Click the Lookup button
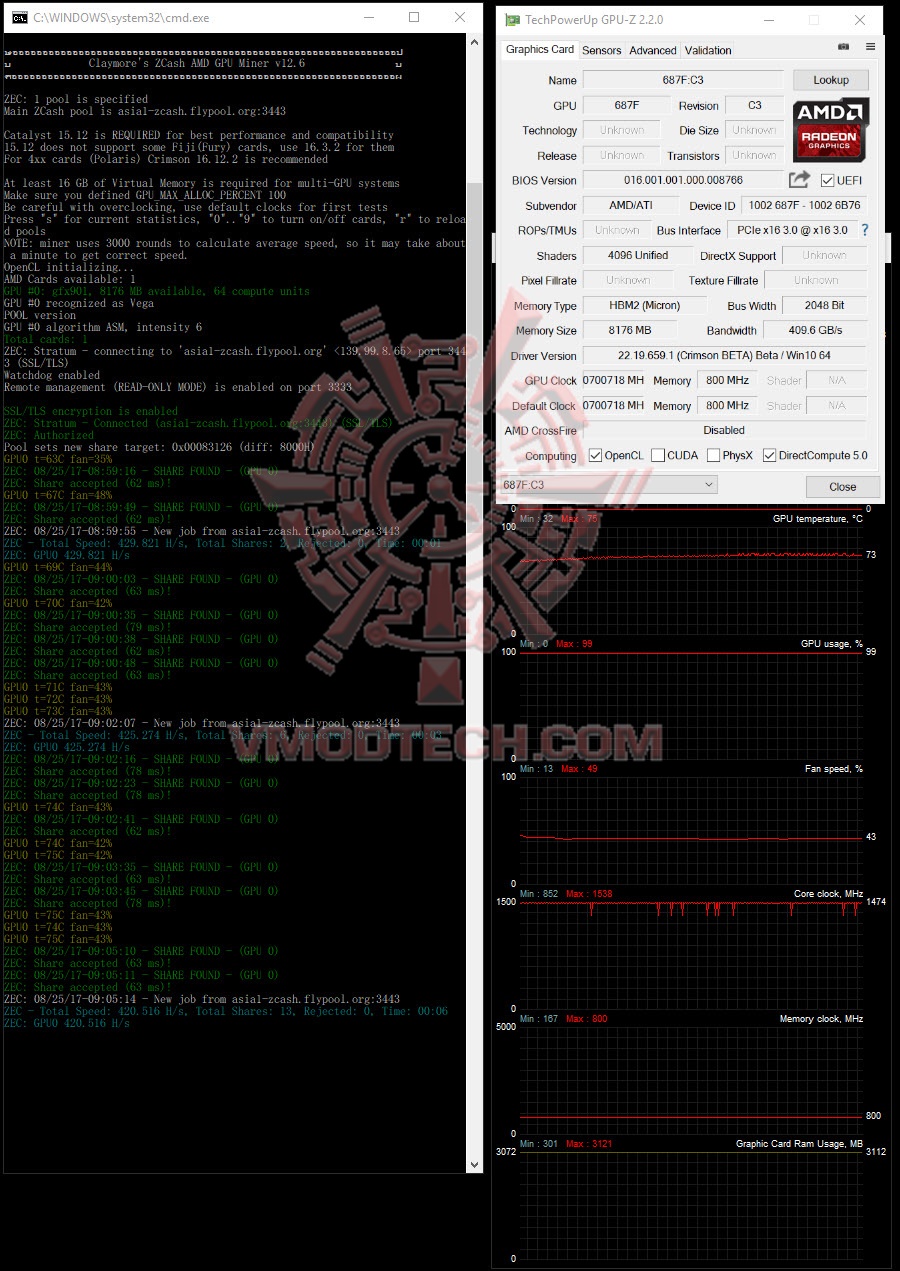Viewport: 900px width, 1271px height. pyautogui.click(x=831, y=80)
